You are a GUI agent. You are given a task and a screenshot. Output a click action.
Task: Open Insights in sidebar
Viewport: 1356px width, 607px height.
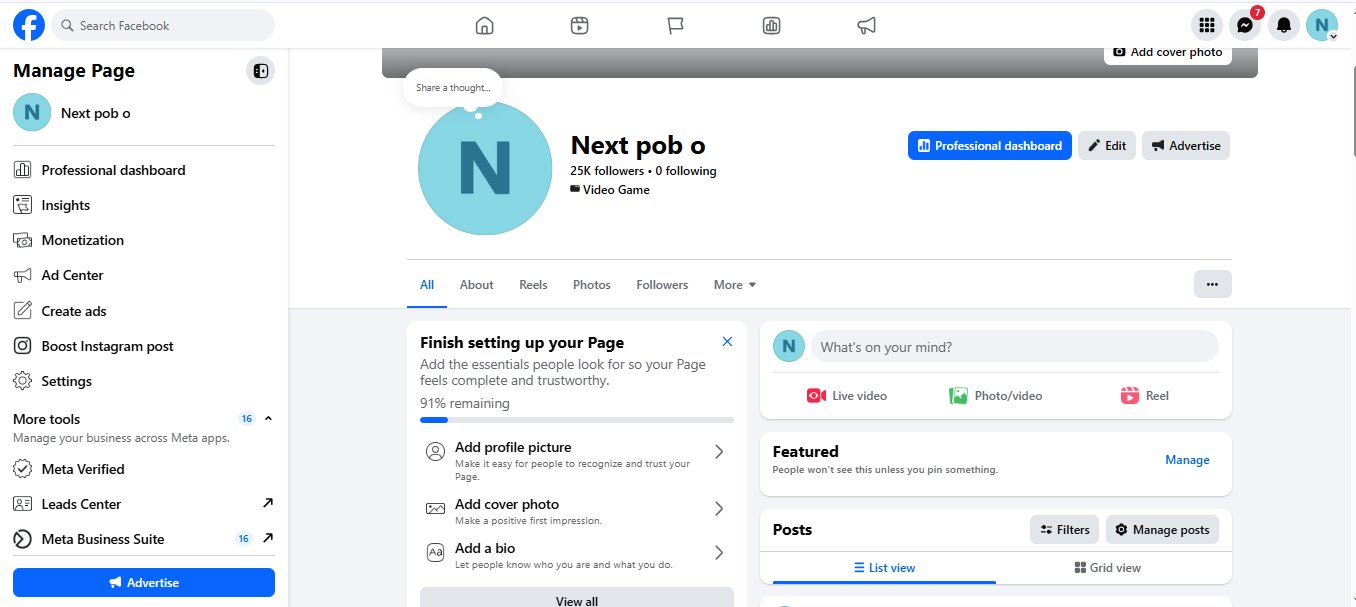[143, 205]
